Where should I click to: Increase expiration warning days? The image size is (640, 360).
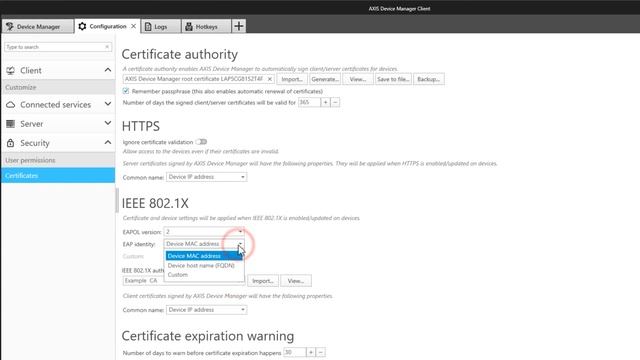pos(311,352)
